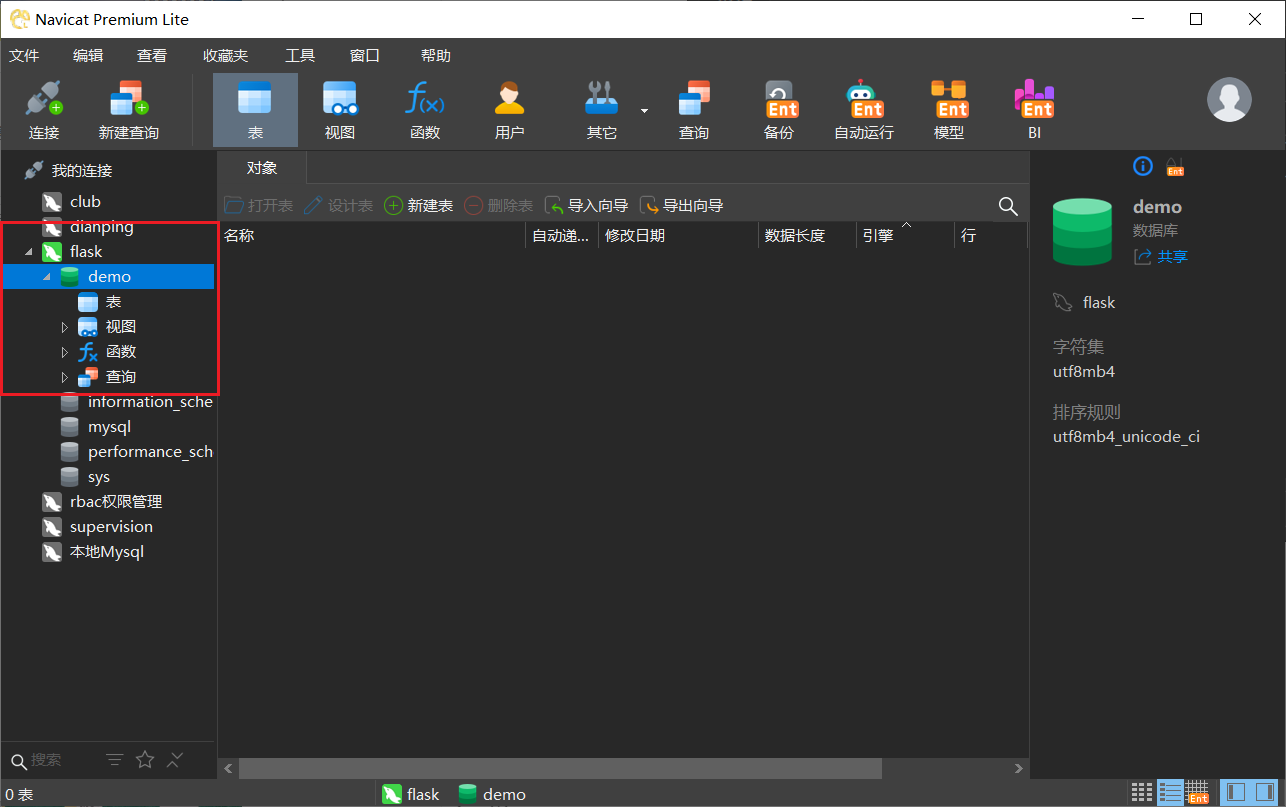This screenshot has height=807, width=1286.
Task: Switch to 视图 (View) in the toolbar
Action: coord(340,110)
